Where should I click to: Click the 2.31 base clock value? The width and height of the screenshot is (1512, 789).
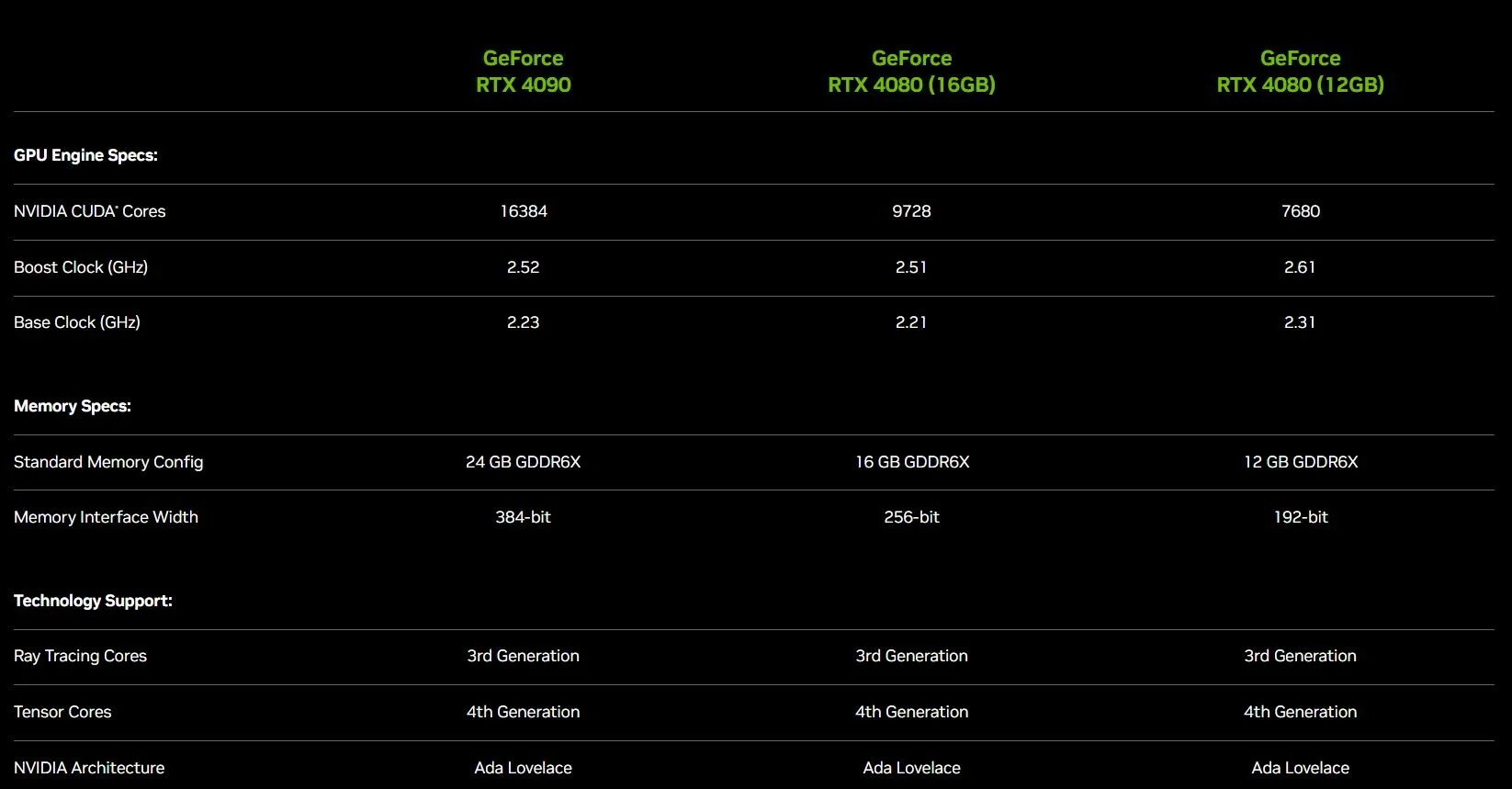coord(1300,322)
